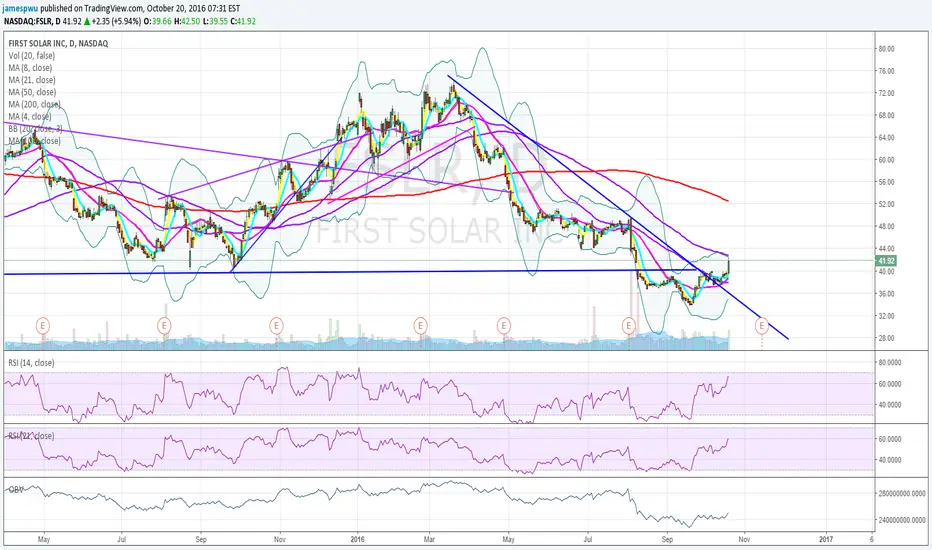Click the 2016 time axis label
This screenshot has width=932, height=550.
(x=358, y=539)
